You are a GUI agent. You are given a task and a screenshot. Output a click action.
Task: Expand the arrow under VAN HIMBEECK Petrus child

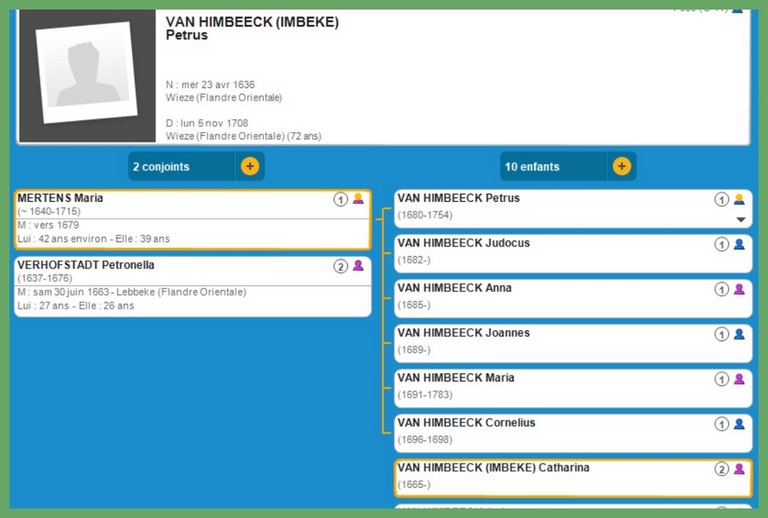(741, 219)
